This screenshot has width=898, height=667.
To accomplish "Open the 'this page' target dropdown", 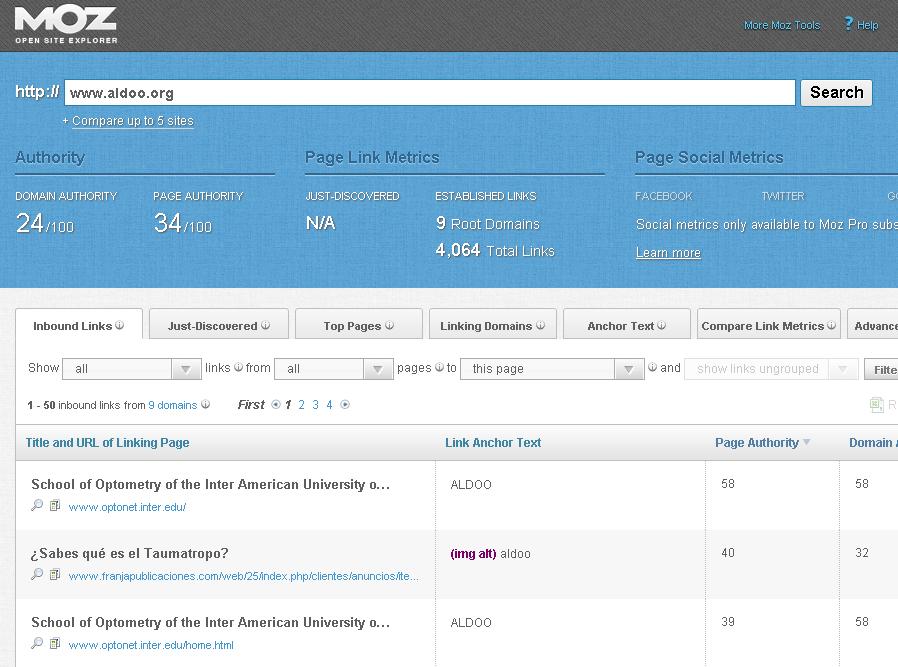I will tap(552, 369).
